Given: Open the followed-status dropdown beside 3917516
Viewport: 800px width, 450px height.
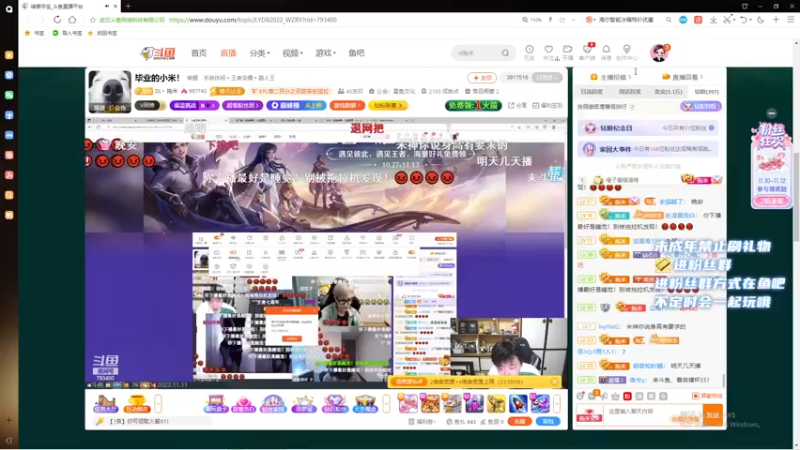Looking at the screenshot, I should tap(546, 78).
